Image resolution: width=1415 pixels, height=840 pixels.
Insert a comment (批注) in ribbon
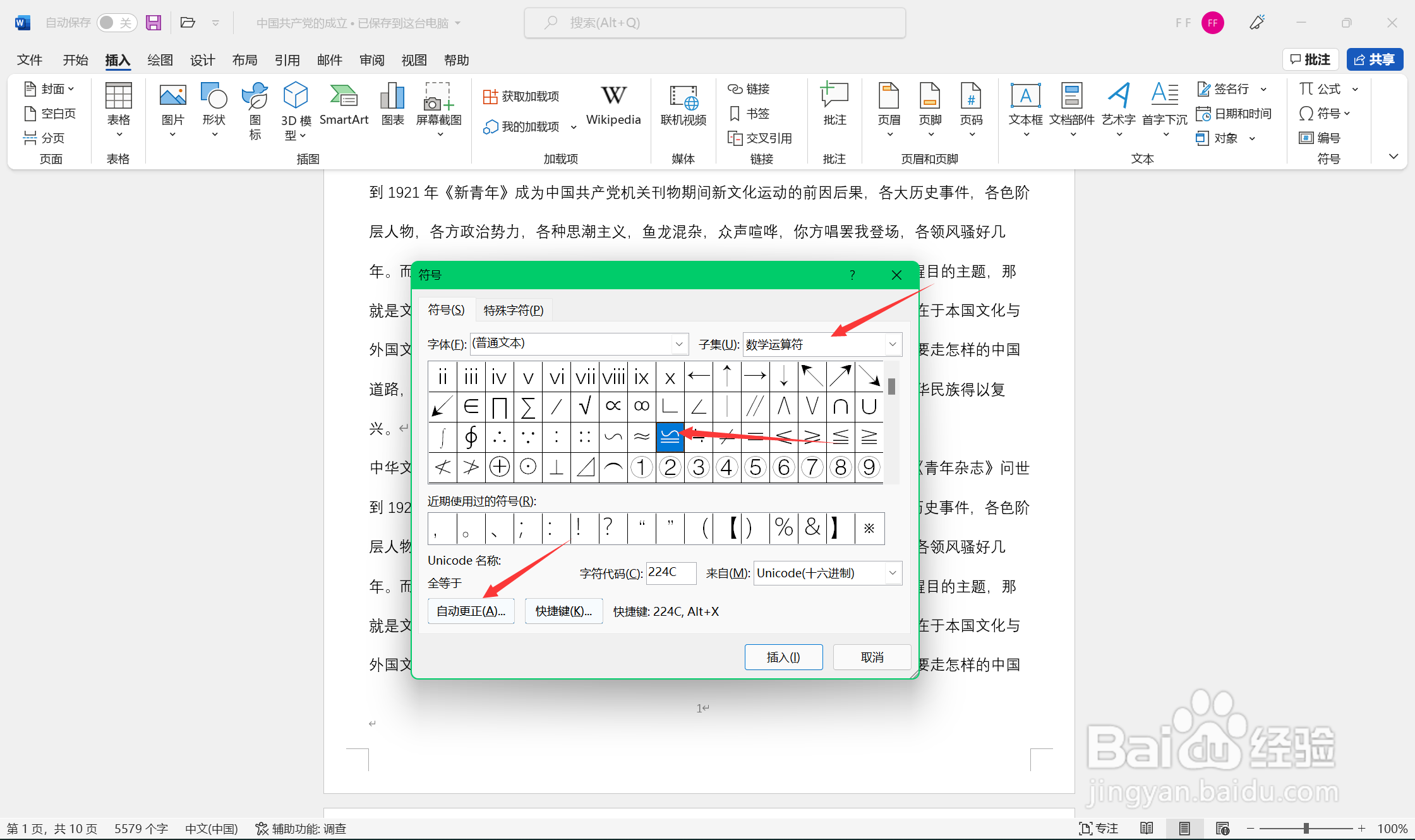pyautogui.click(x=834, y=105)
